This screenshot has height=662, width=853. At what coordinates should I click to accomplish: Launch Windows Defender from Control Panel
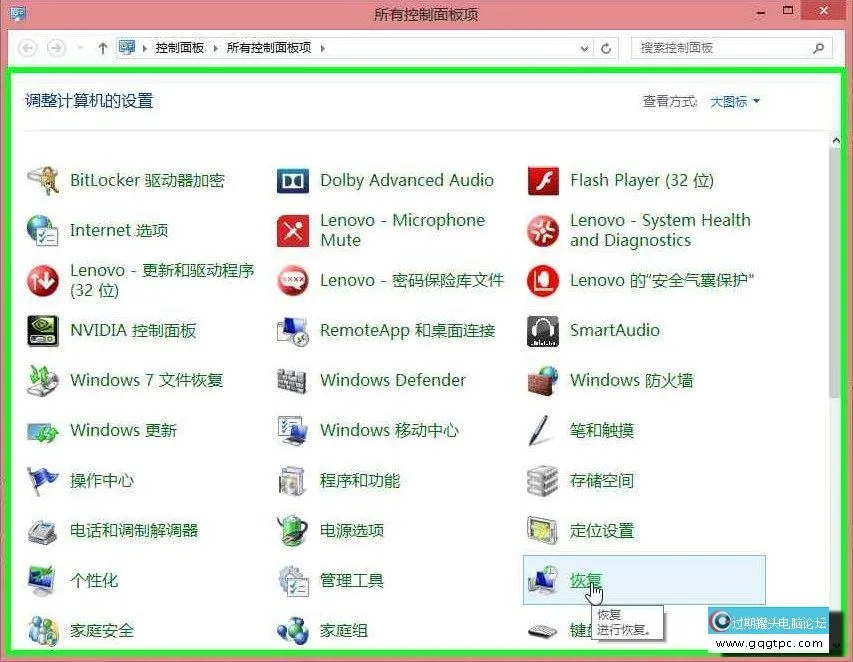tap(391, 380)
